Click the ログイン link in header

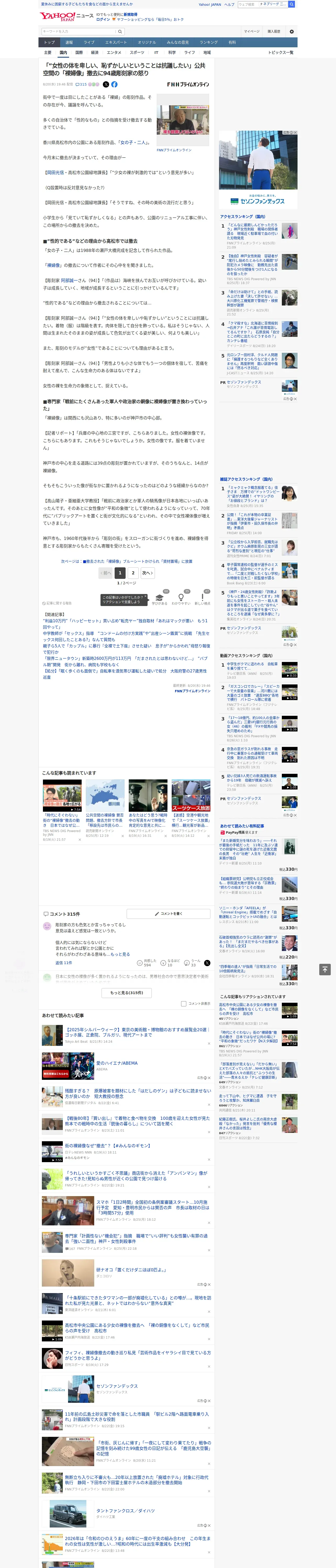click(x=103, y=20)
